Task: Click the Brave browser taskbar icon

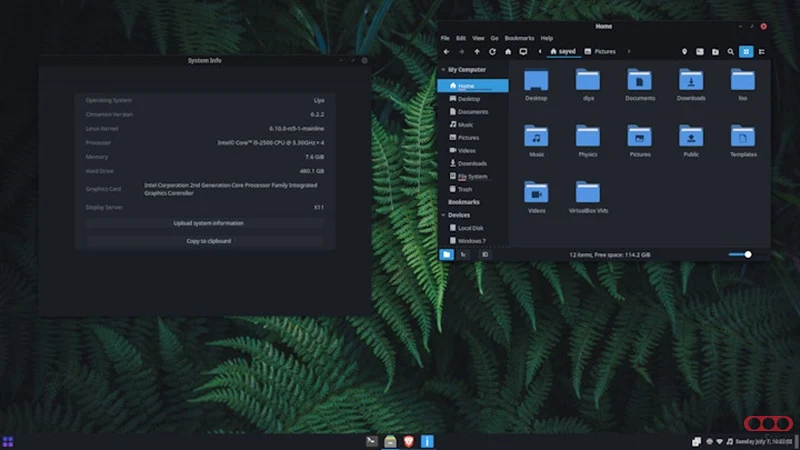Action: pos(408,440)
